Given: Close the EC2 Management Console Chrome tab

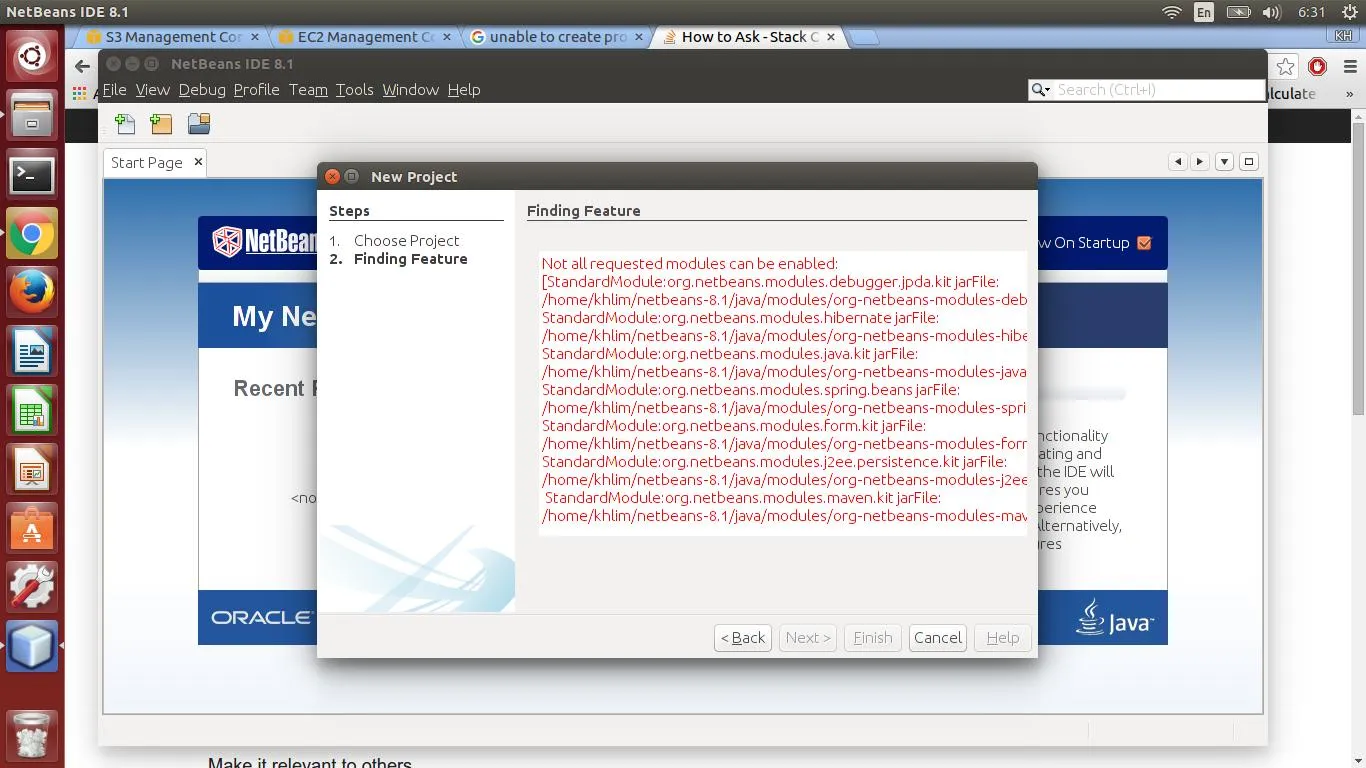Looking at the screenshot, I should pos(447,37).
